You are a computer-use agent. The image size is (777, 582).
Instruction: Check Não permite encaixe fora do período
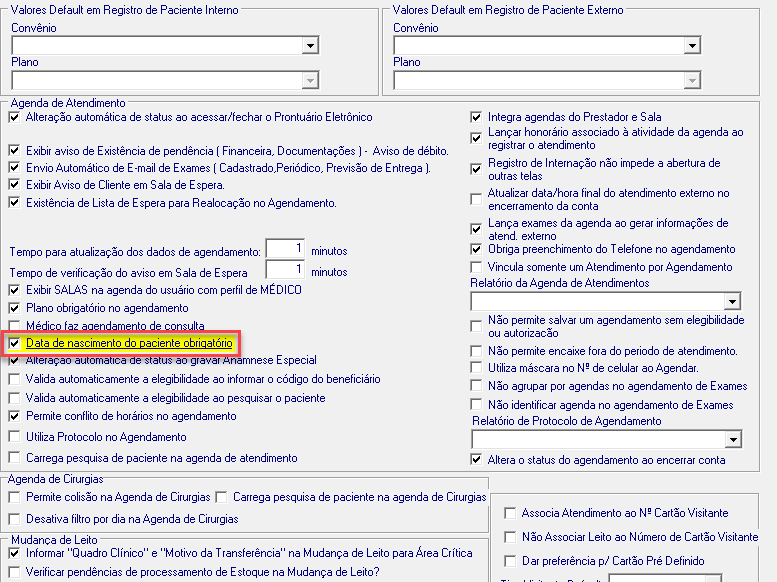(x=476, y=351)
